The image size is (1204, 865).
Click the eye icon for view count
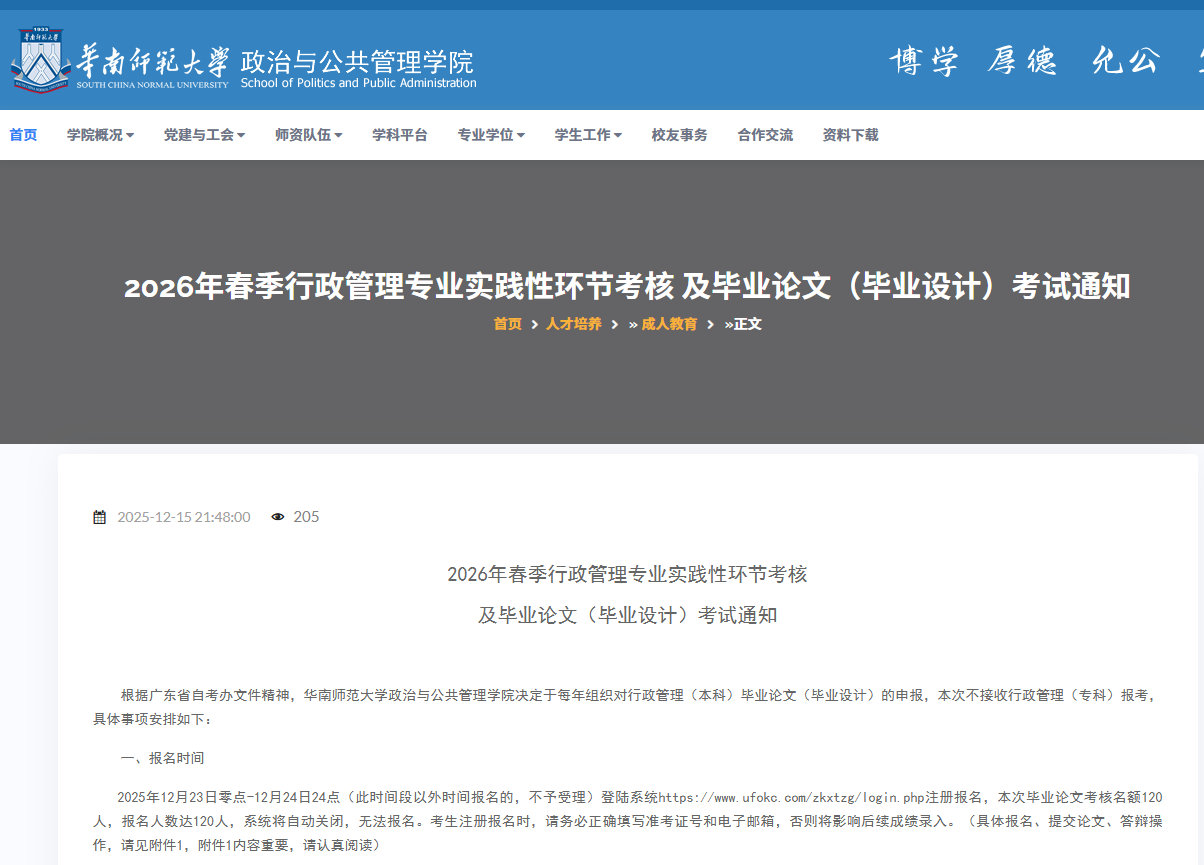[x=278, y=517]
